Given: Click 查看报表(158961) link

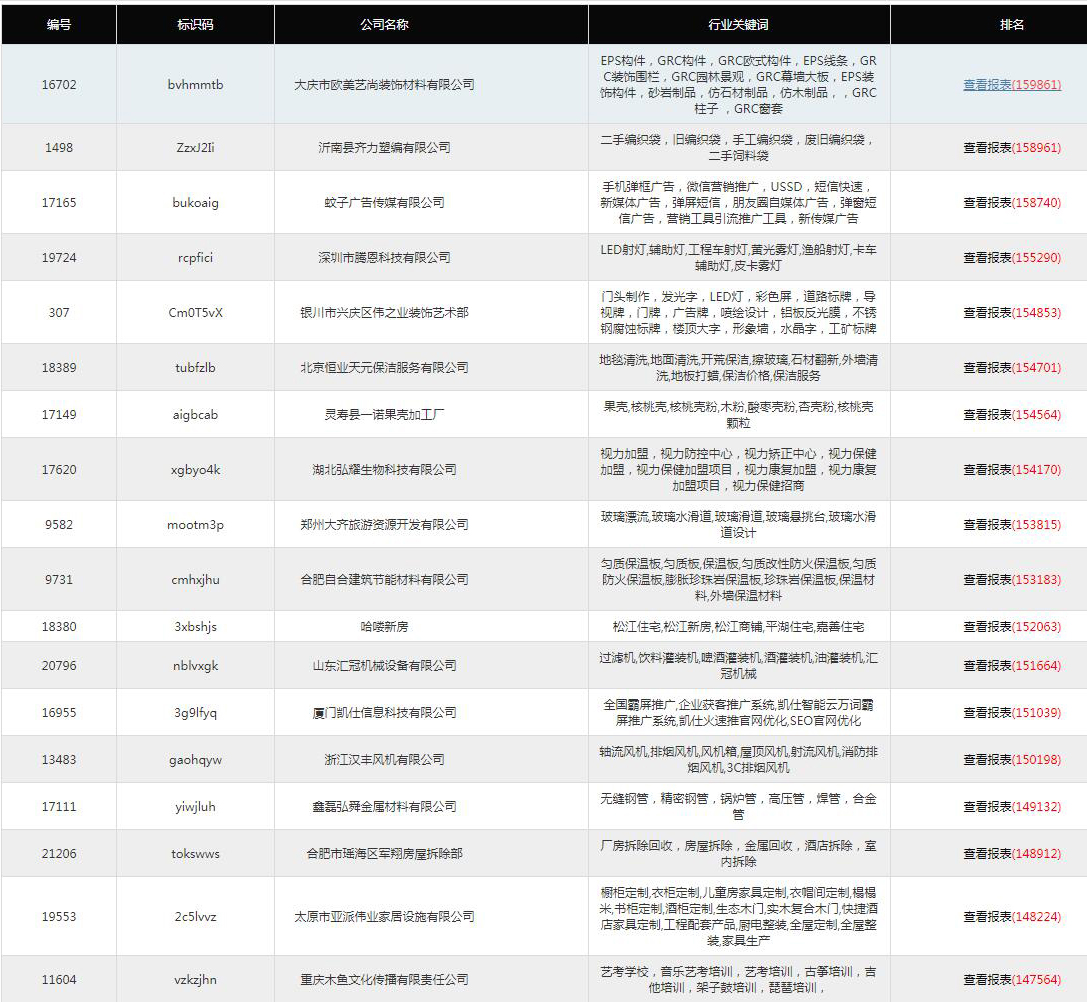Looking at the screenshot, I should [1011, 147].
